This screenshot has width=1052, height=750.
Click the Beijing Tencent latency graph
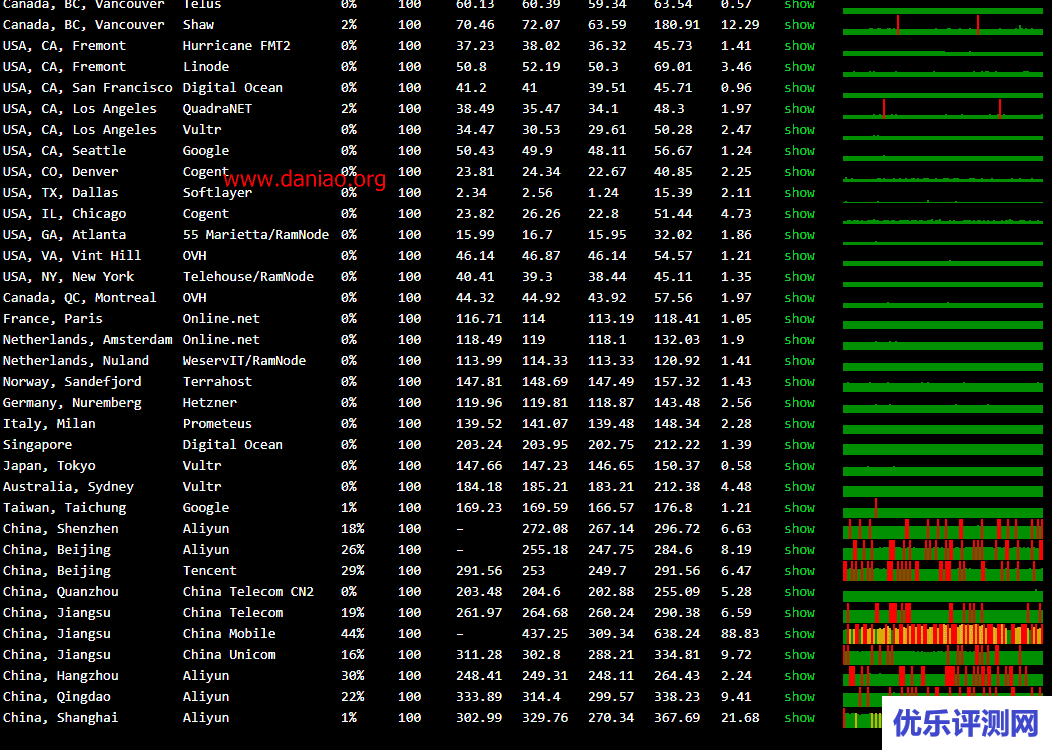click(x=943, y=571)
